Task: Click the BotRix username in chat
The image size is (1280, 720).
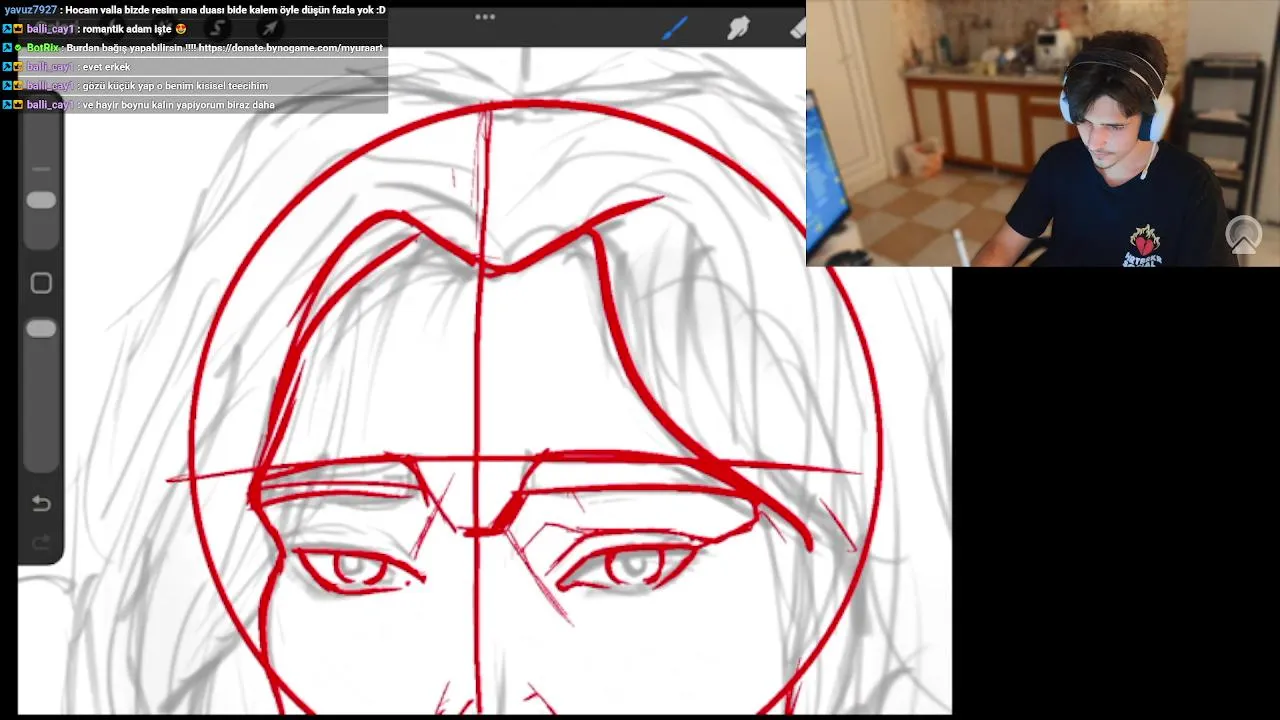Action: pyautogui.click(x=43, y=48)
